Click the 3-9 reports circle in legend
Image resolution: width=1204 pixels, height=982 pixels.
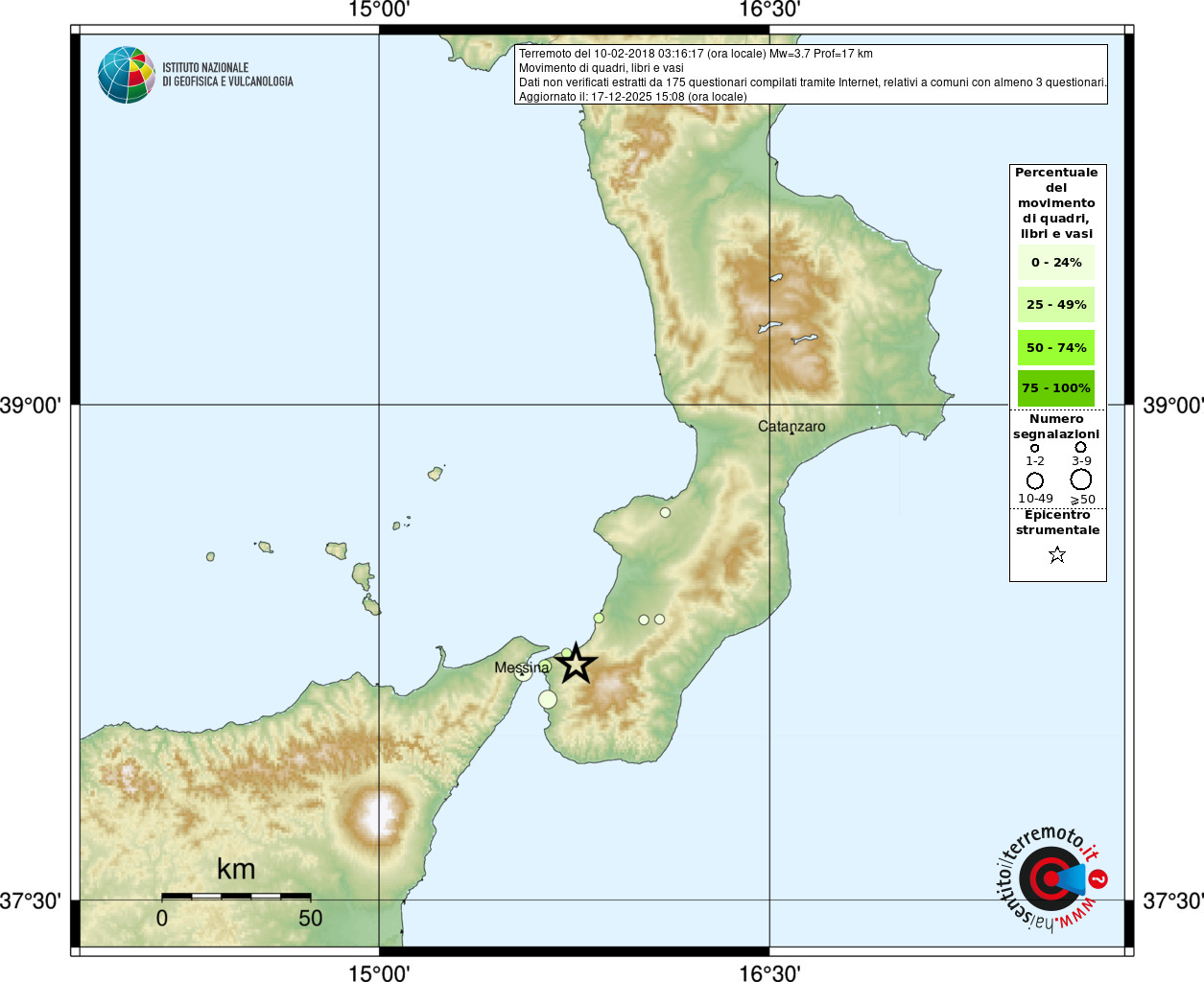(x=1080, y=447)
